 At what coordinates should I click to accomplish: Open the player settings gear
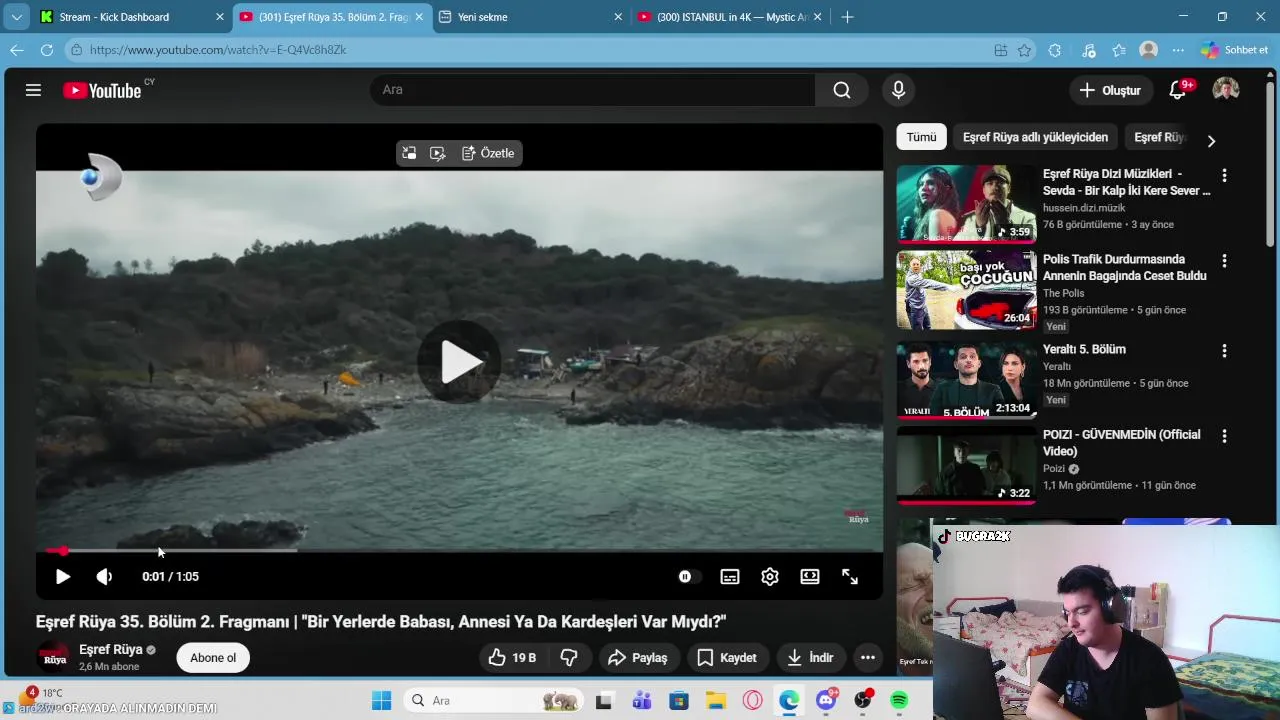coord(770,577)
